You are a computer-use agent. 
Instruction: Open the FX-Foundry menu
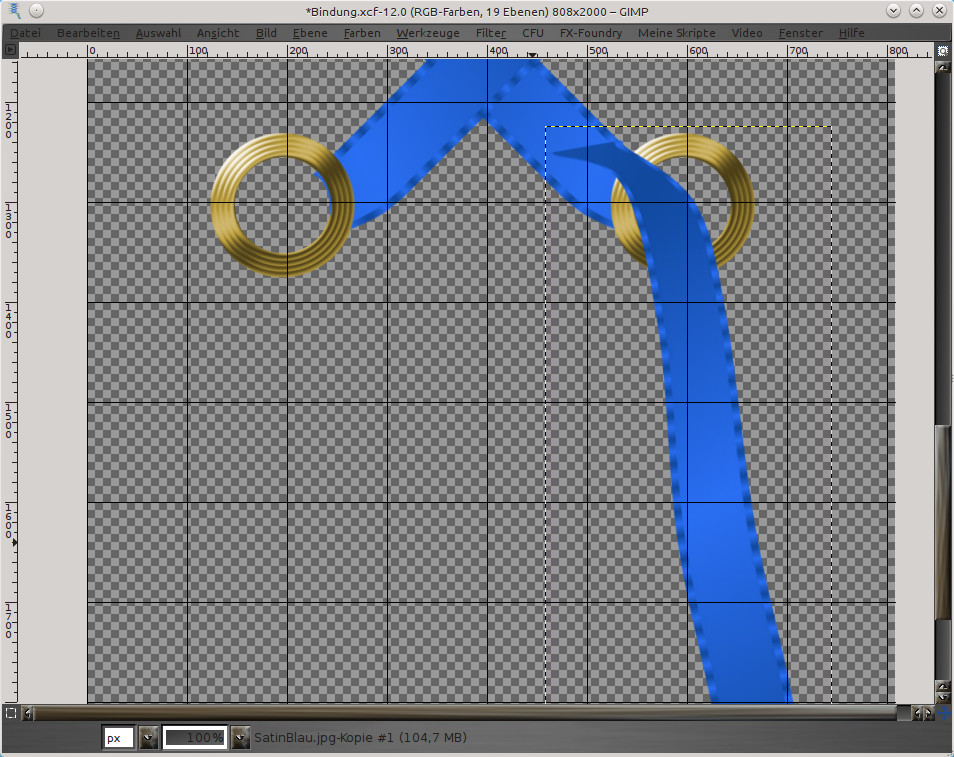click(x=590, y=33)
